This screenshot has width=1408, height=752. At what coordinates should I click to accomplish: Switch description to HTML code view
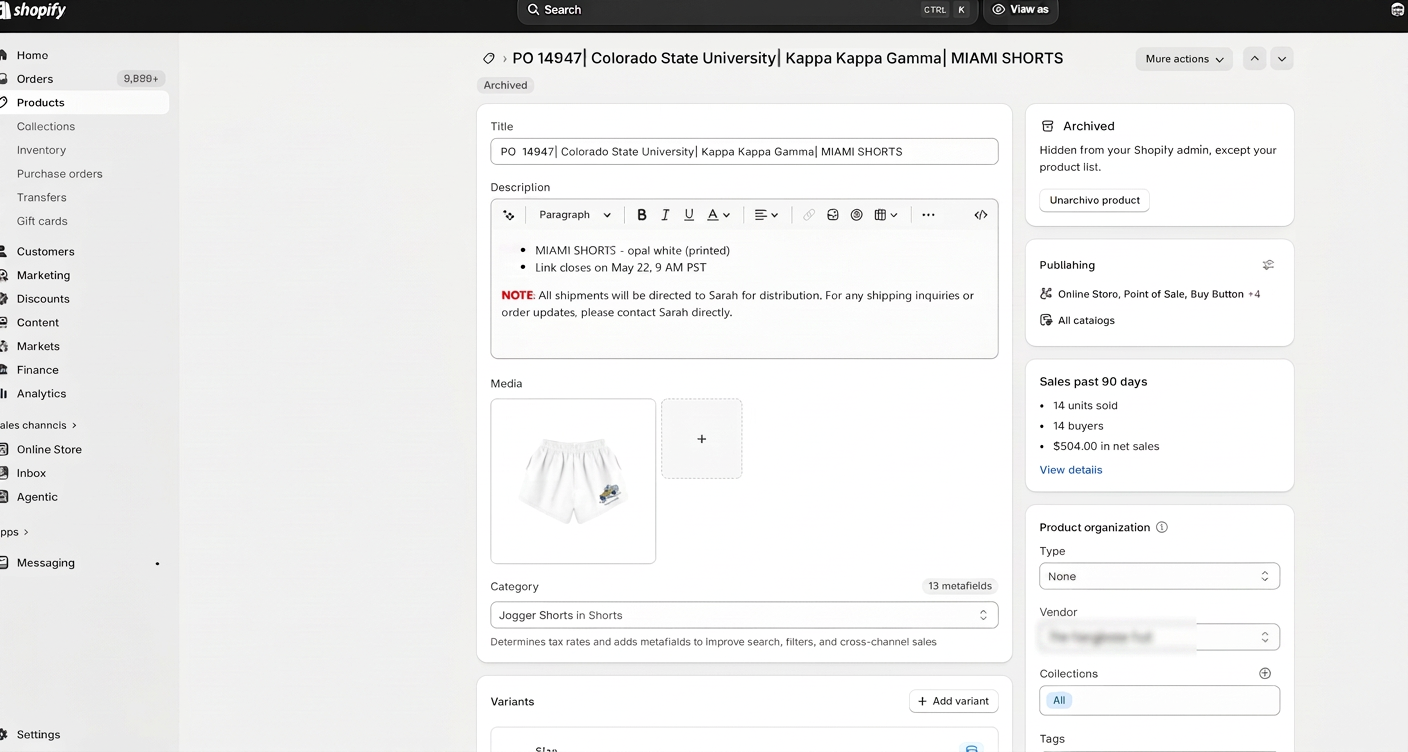[981, 215]
